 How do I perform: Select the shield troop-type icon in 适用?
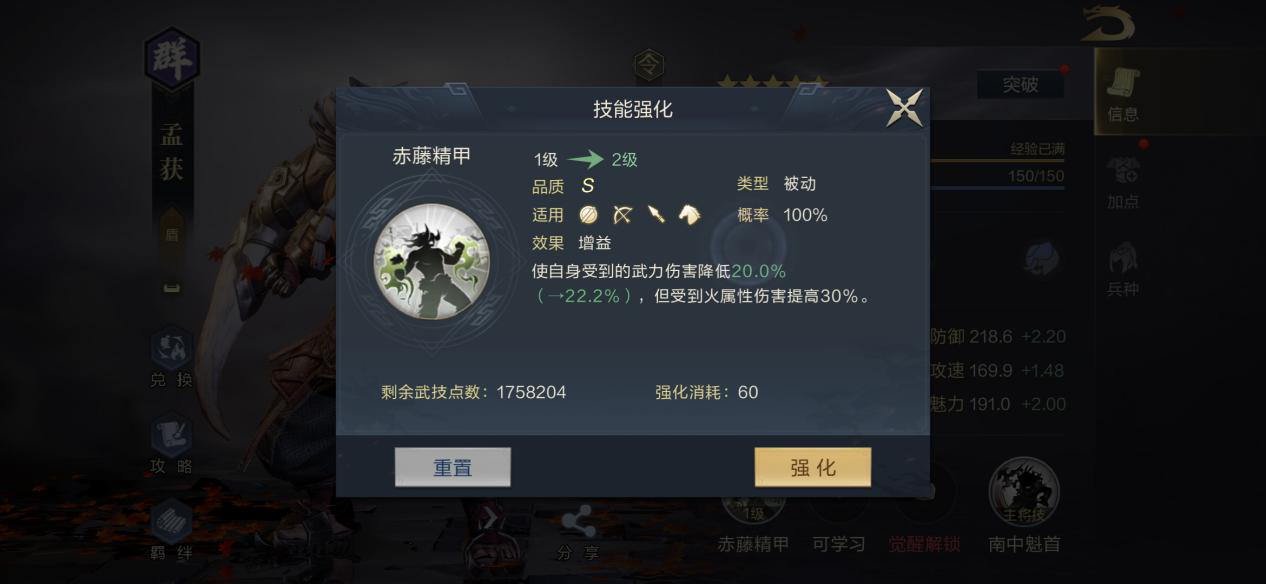pos(588,215)
